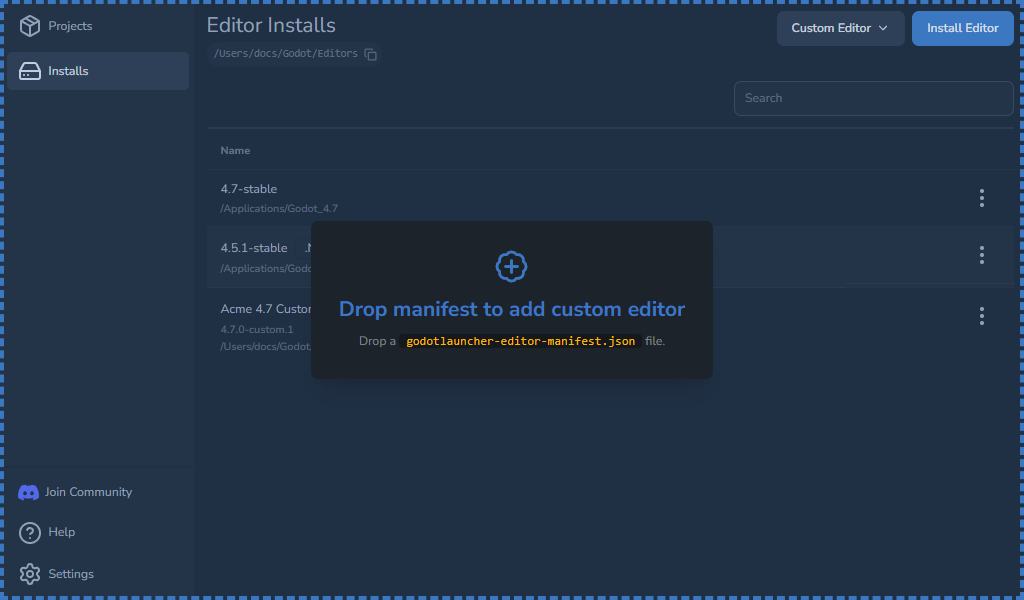Select the 4.7-stable install name
1024x600 pixels.
click(249, 189)
